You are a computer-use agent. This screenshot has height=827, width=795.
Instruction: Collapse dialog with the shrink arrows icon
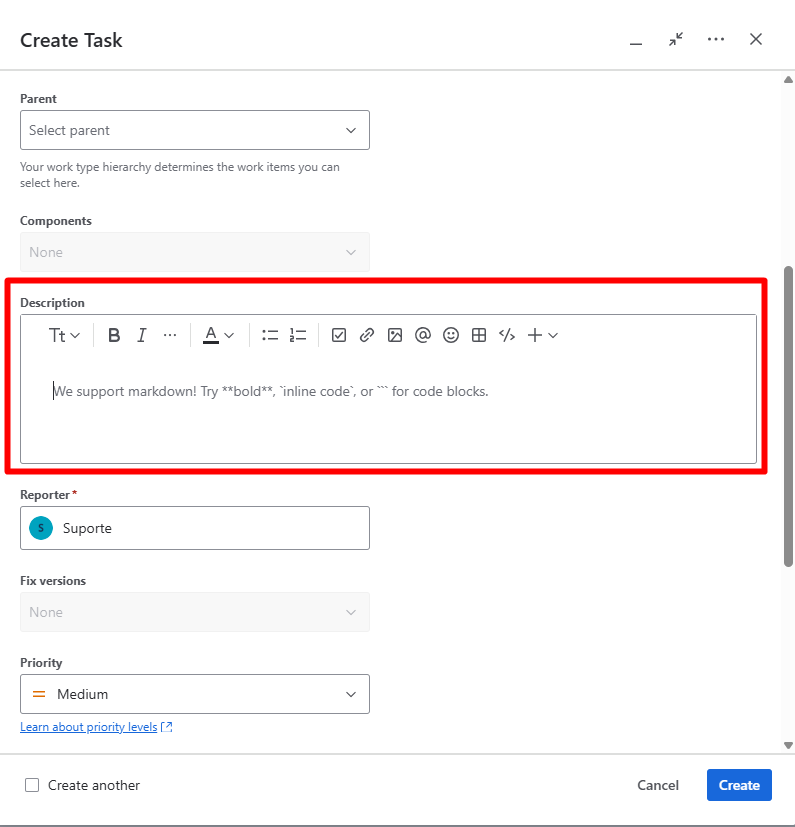(676, 40)
